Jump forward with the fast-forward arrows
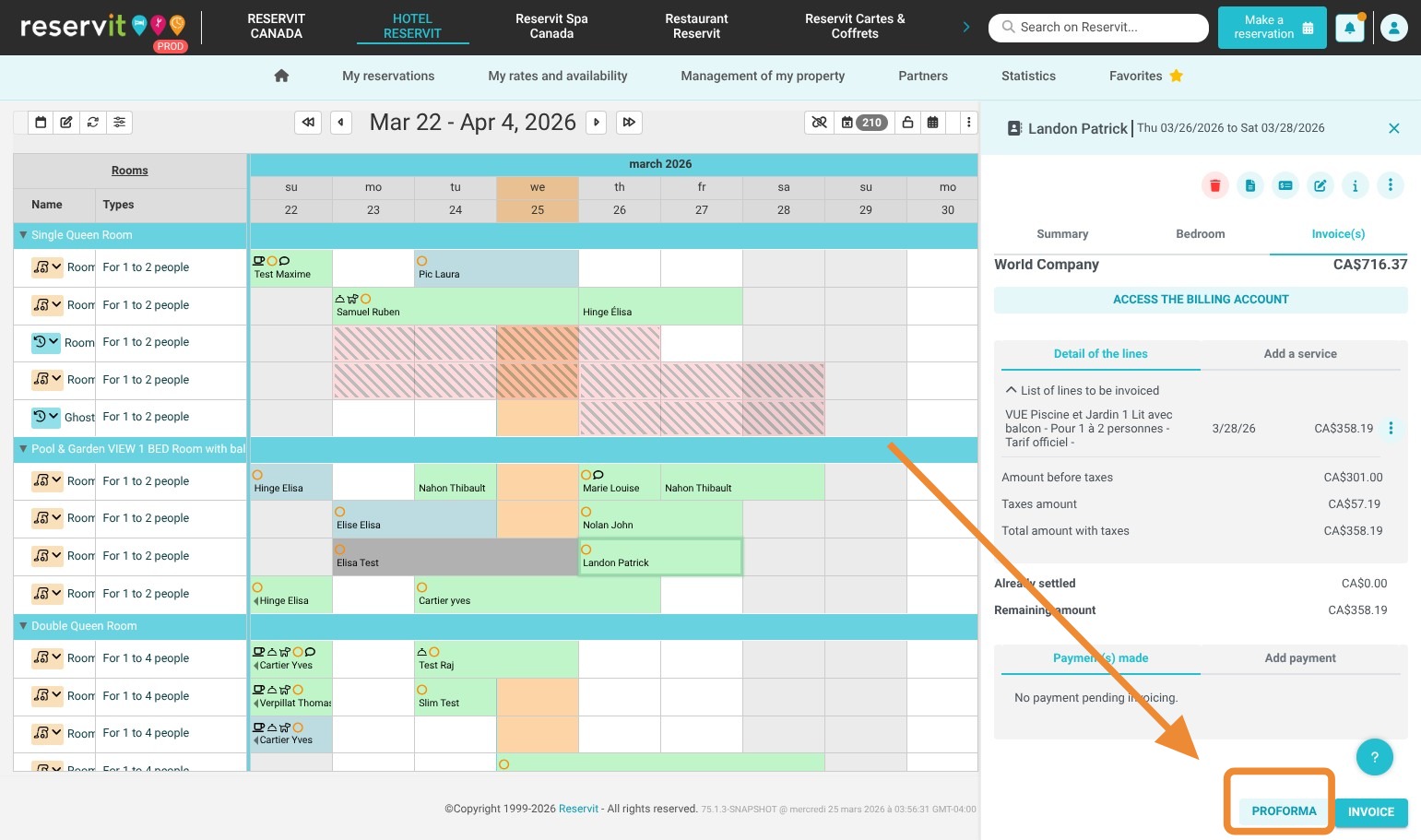Image resolution: width=1421 pixels, height=840 pixels. click(x=629, y=122)
